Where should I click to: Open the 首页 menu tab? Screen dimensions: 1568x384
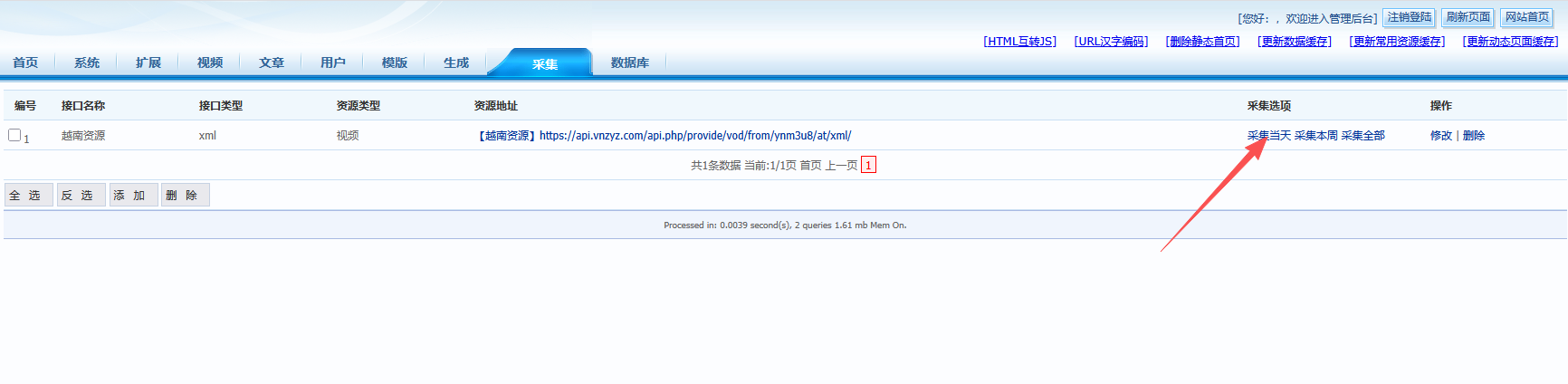click(x=25, y=62)
